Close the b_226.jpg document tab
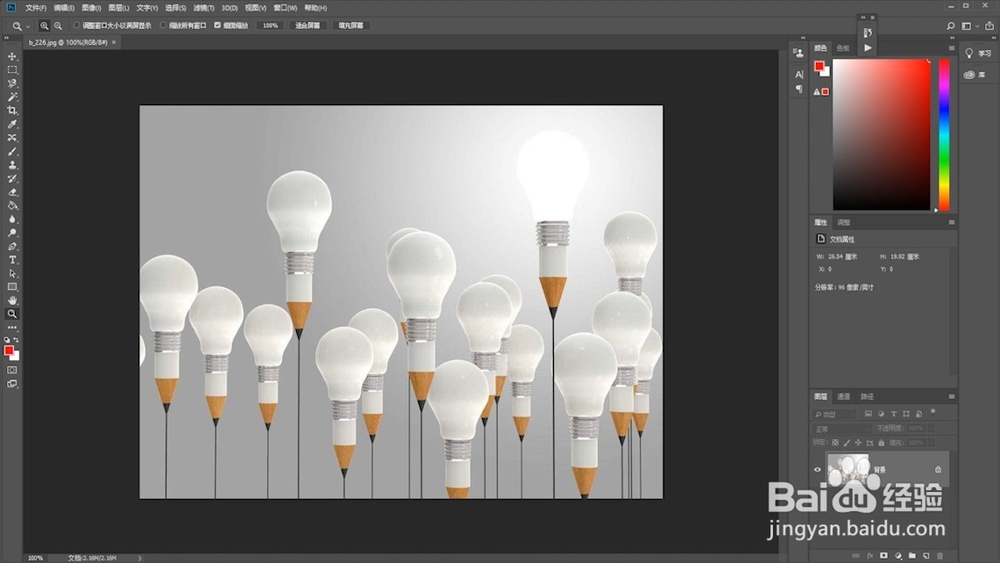Viewport: 1000px width, 563px height. click(114, 42)
